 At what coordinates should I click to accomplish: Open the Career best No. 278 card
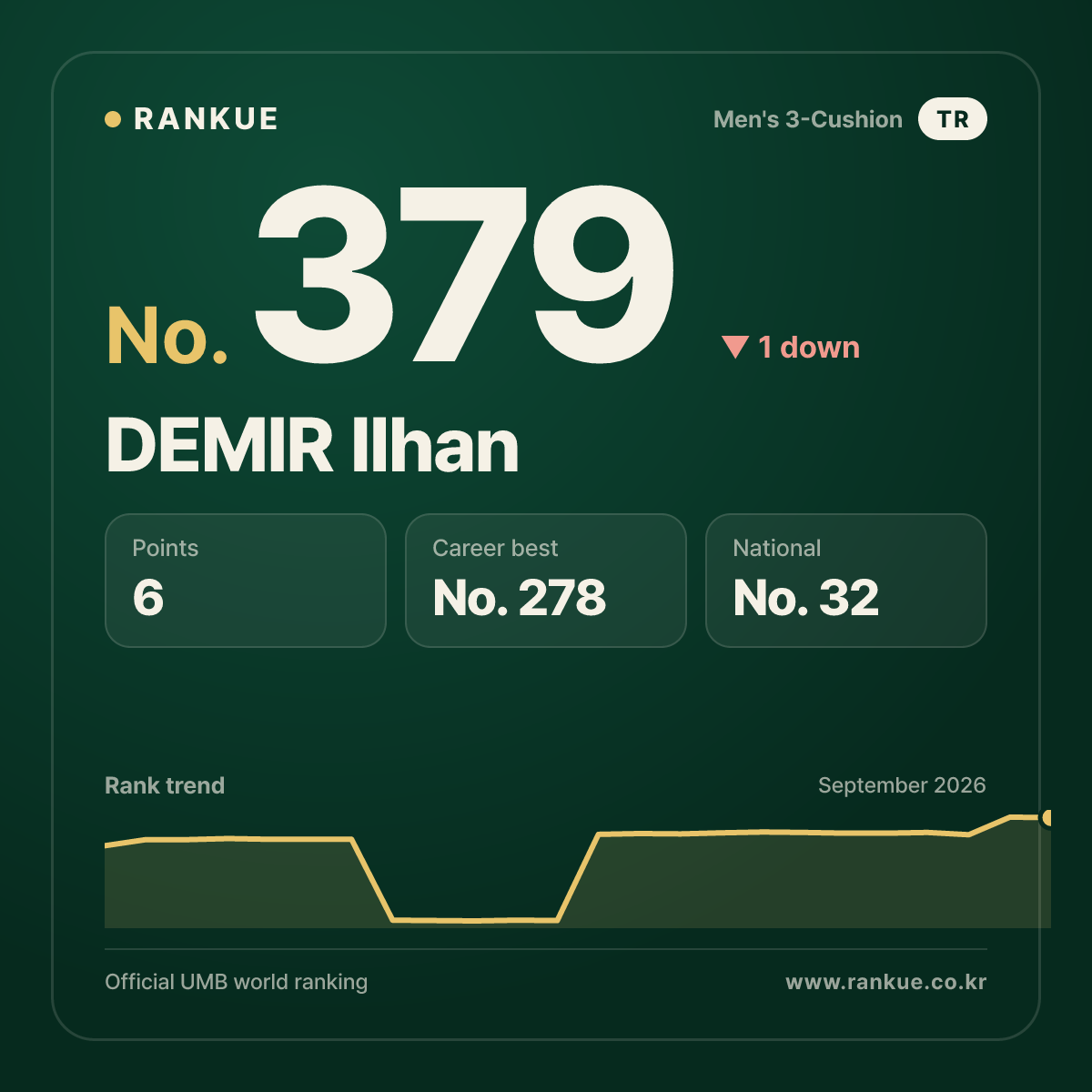click(546, 581)
